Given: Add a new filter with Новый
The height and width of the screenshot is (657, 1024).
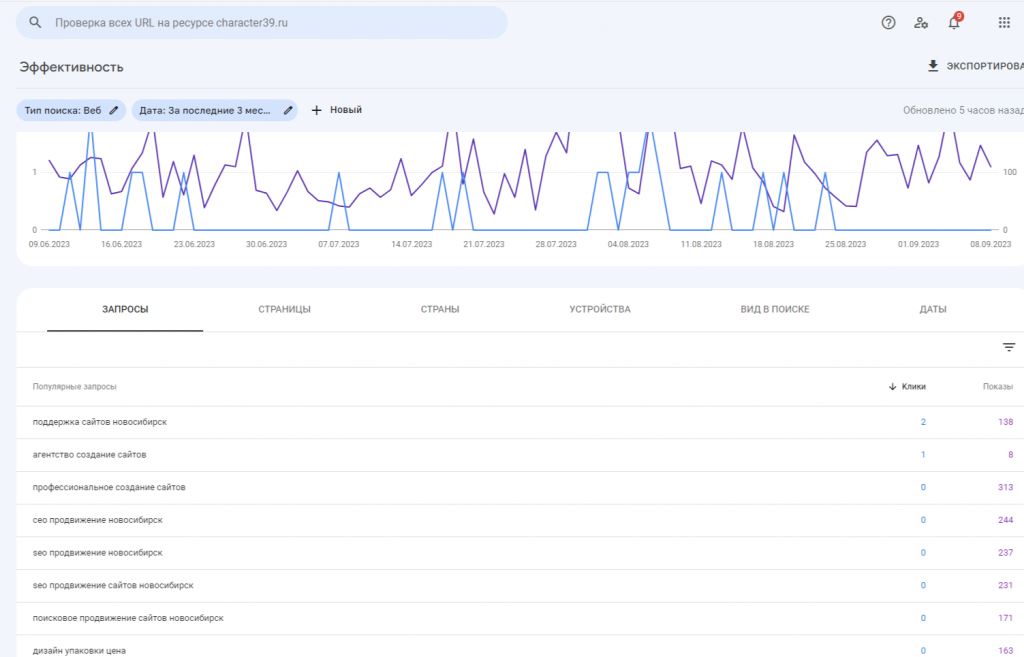Looking at the screenshot, I should point(336,110).
